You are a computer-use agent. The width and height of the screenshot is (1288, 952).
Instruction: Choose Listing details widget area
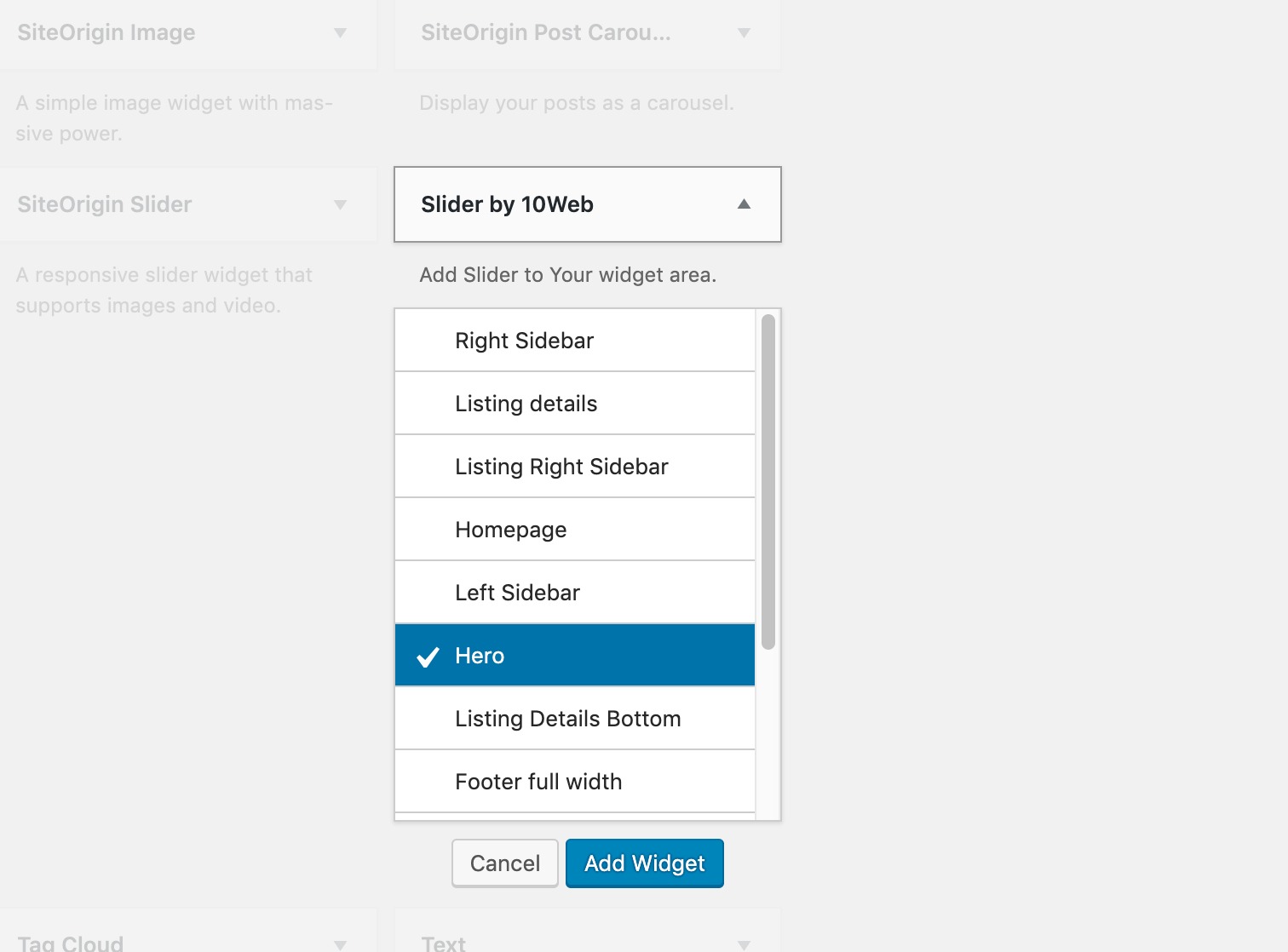[575, 404]
